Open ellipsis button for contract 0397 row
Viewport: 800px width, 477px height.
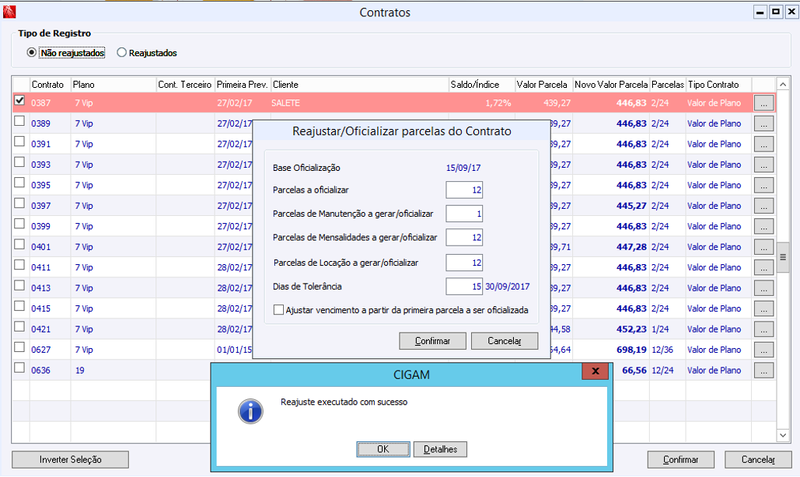763,206
